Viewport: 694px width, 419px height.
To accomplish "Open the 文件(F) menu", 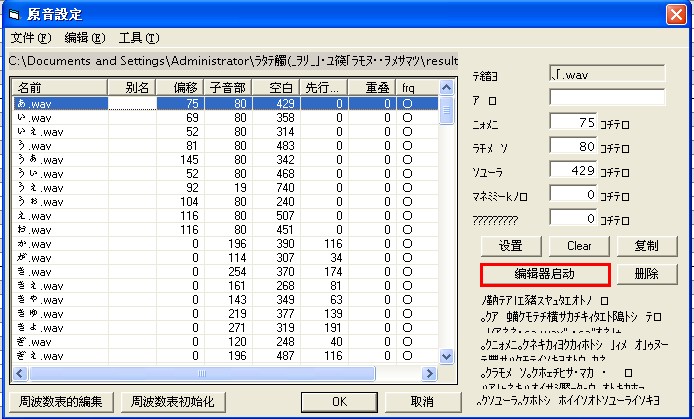I will (31, 38).
